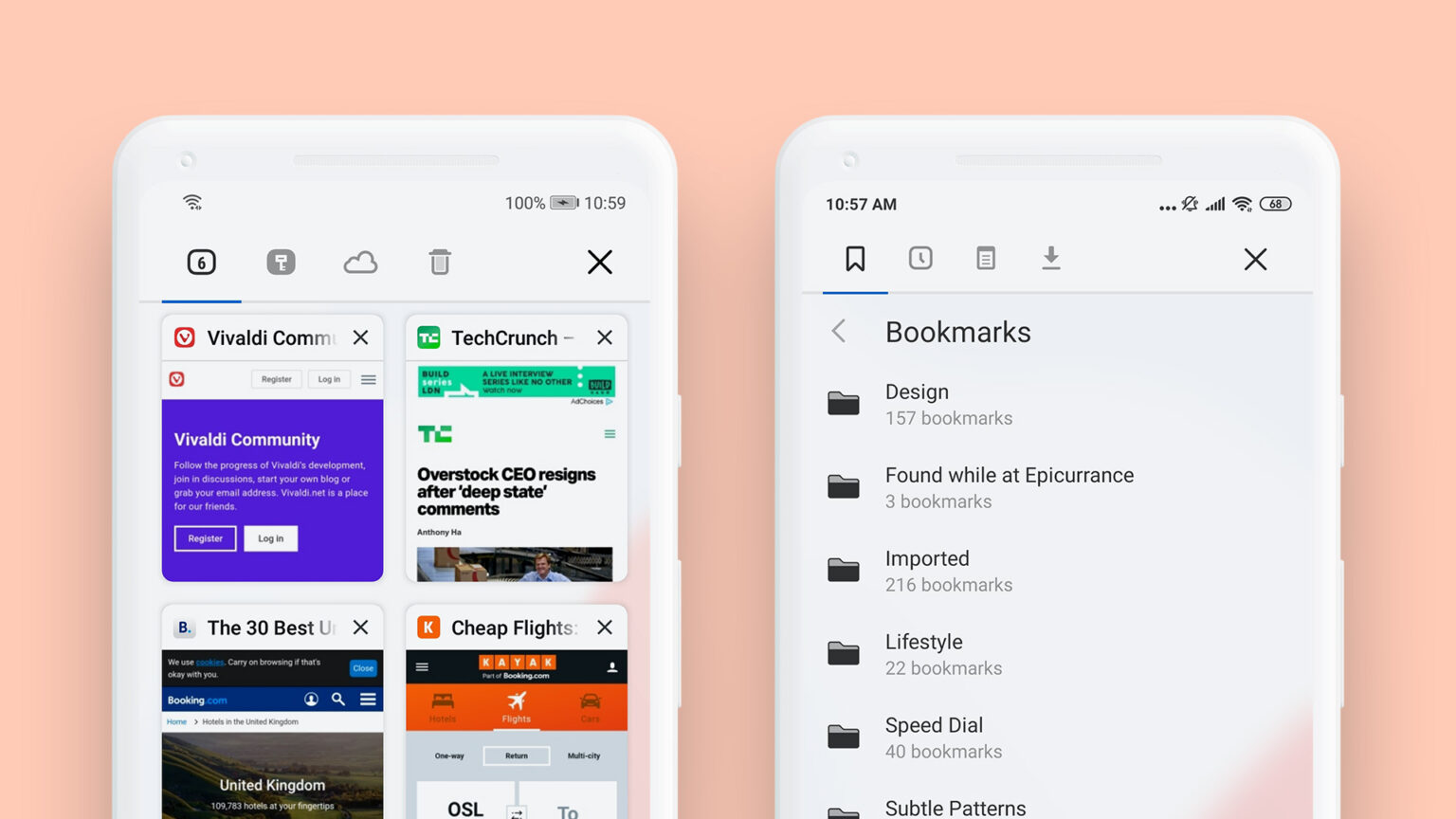Click Register on Vivaldi Community page

click(205, 538)
